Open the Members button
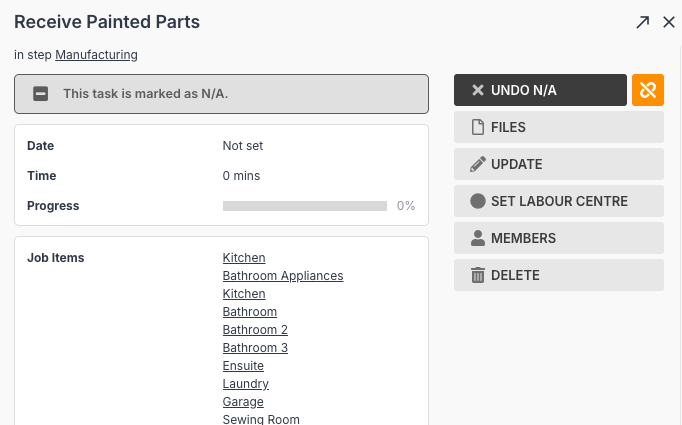Screen dimensions: 682x425 pos(559,238)
